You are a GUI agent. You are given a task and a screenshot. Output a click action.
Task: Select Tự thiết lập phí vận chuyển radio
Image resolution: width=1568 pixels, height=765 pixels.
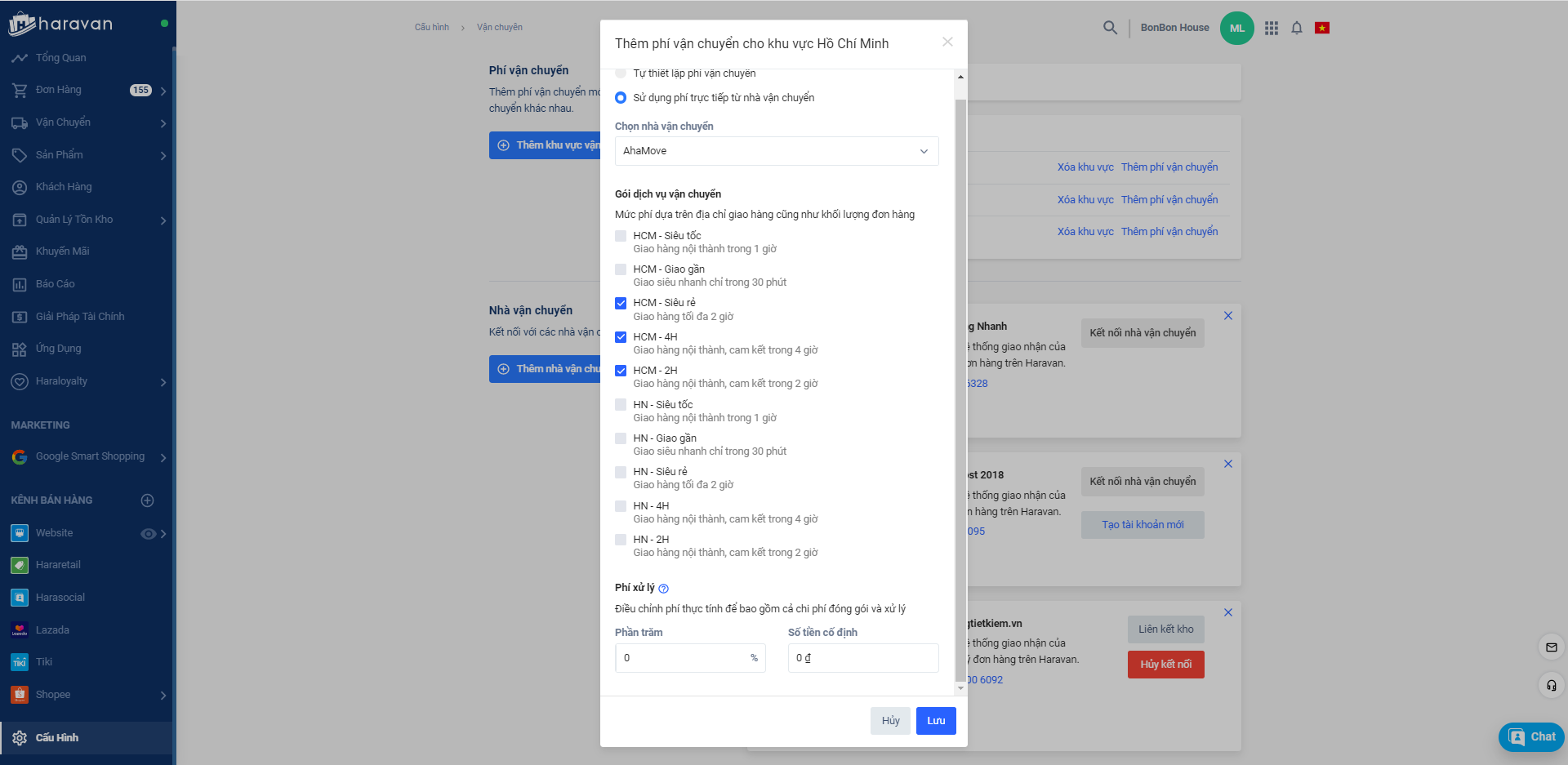(621, 73)
